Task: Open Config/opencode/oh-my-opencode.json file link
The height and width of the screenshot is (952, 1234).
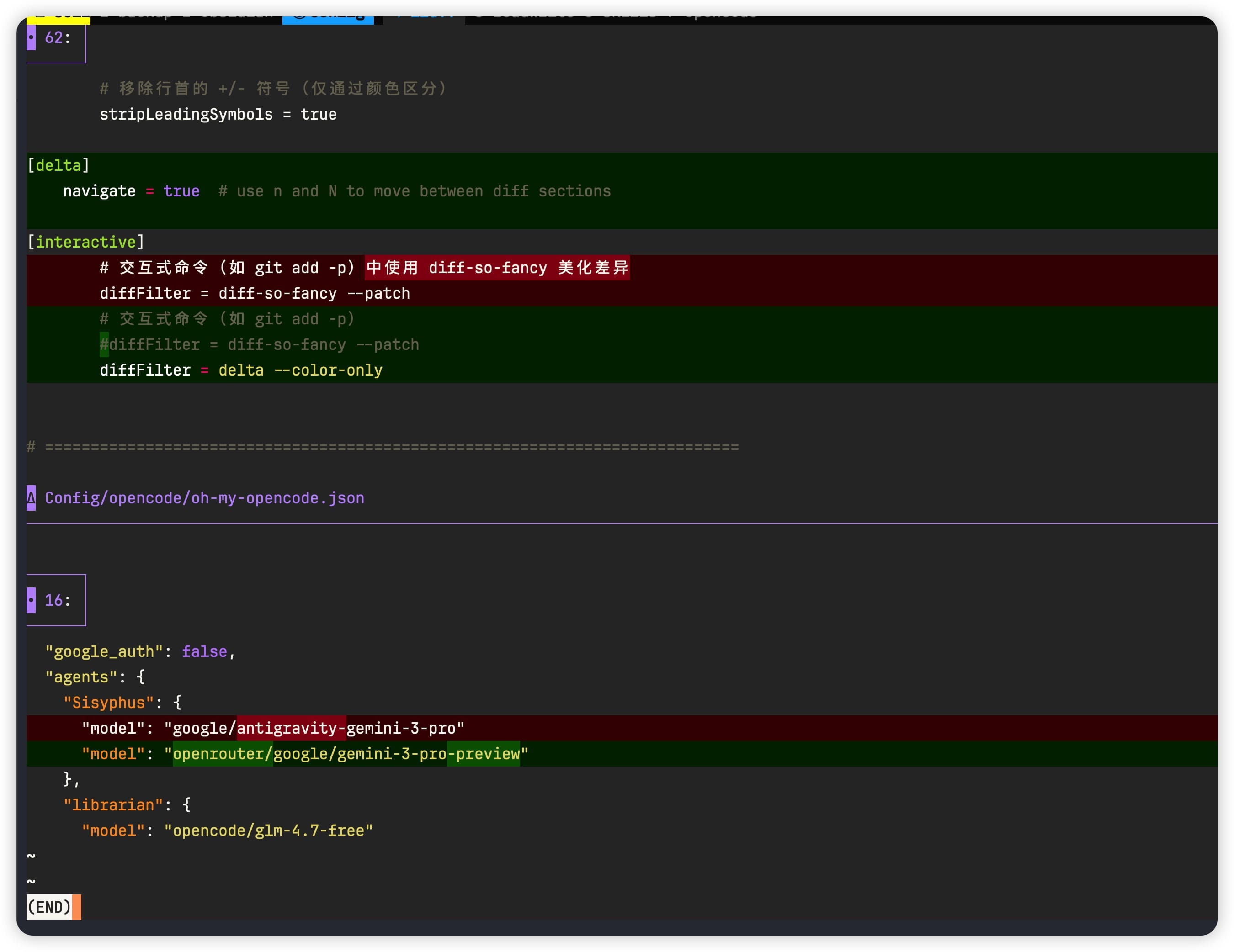Action: click(x=204, y=497)
